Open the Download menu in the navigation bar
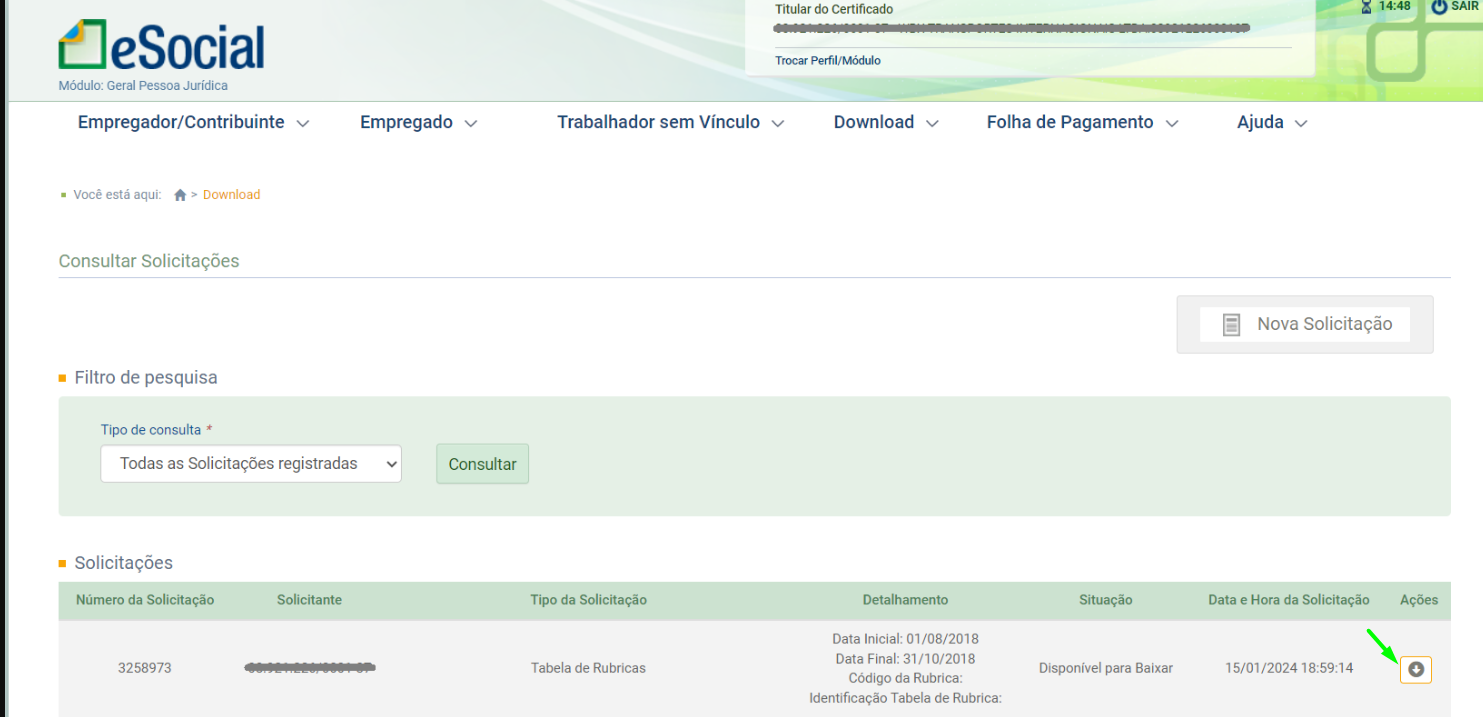The image size is (1483, 717). tap(886, 122)
